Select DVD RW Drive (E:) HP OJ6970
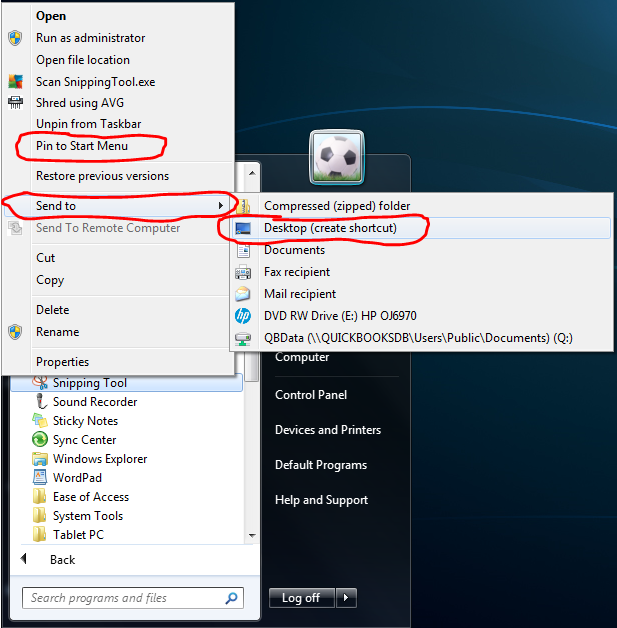 click(x=340, y=316)
